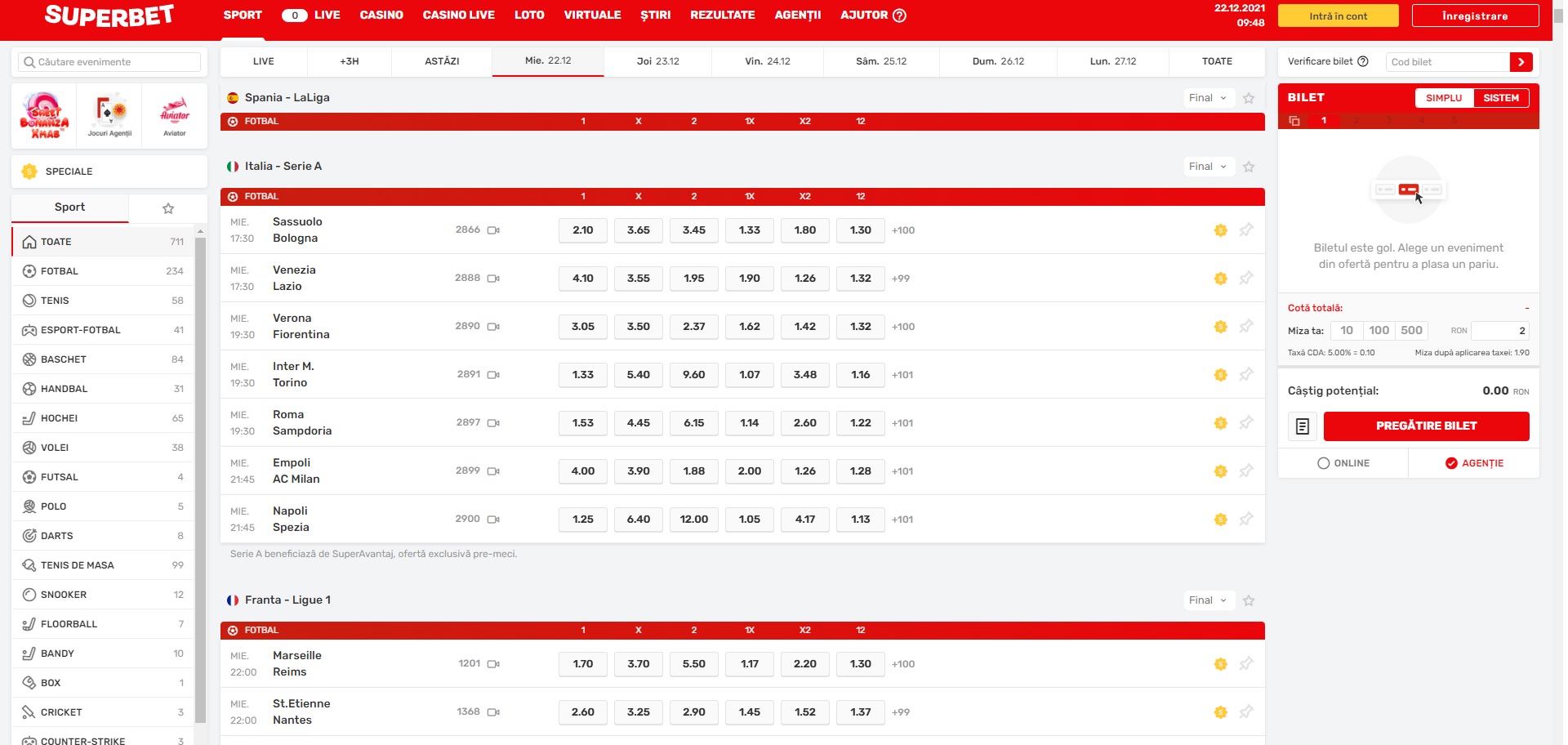Submit ticket code with red arrow button
This screenshot has width=1568, height=745.
(x=1521, y=62)
